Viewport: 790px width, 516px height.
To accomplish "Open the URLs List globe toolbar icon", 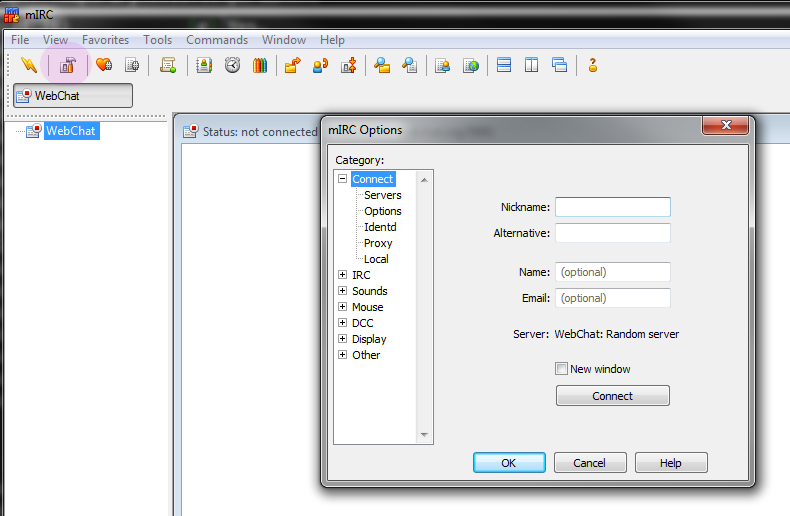I will (471, 65).
